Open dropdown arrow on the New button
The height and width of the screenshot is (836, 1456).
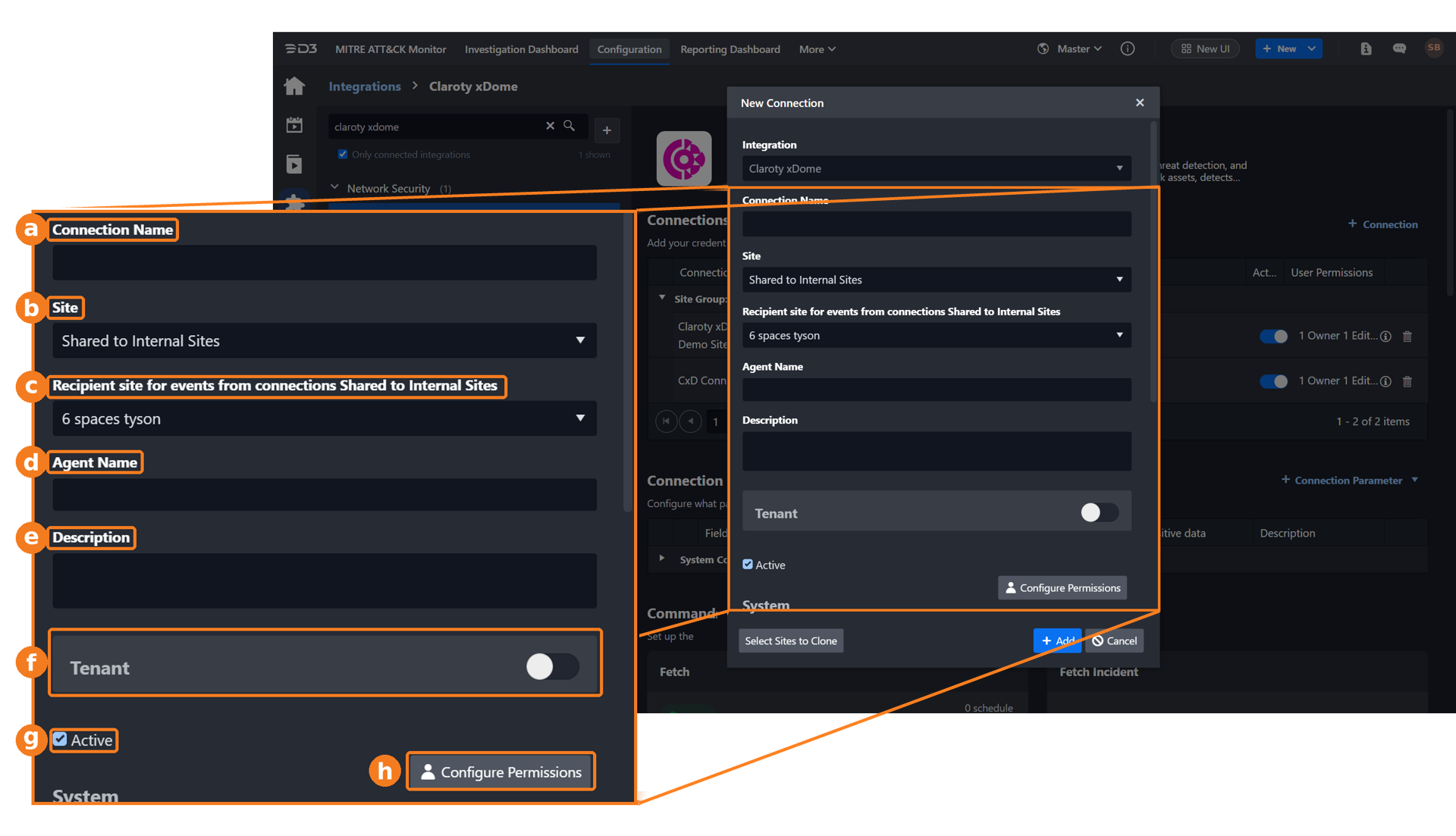click(1312, 49)
